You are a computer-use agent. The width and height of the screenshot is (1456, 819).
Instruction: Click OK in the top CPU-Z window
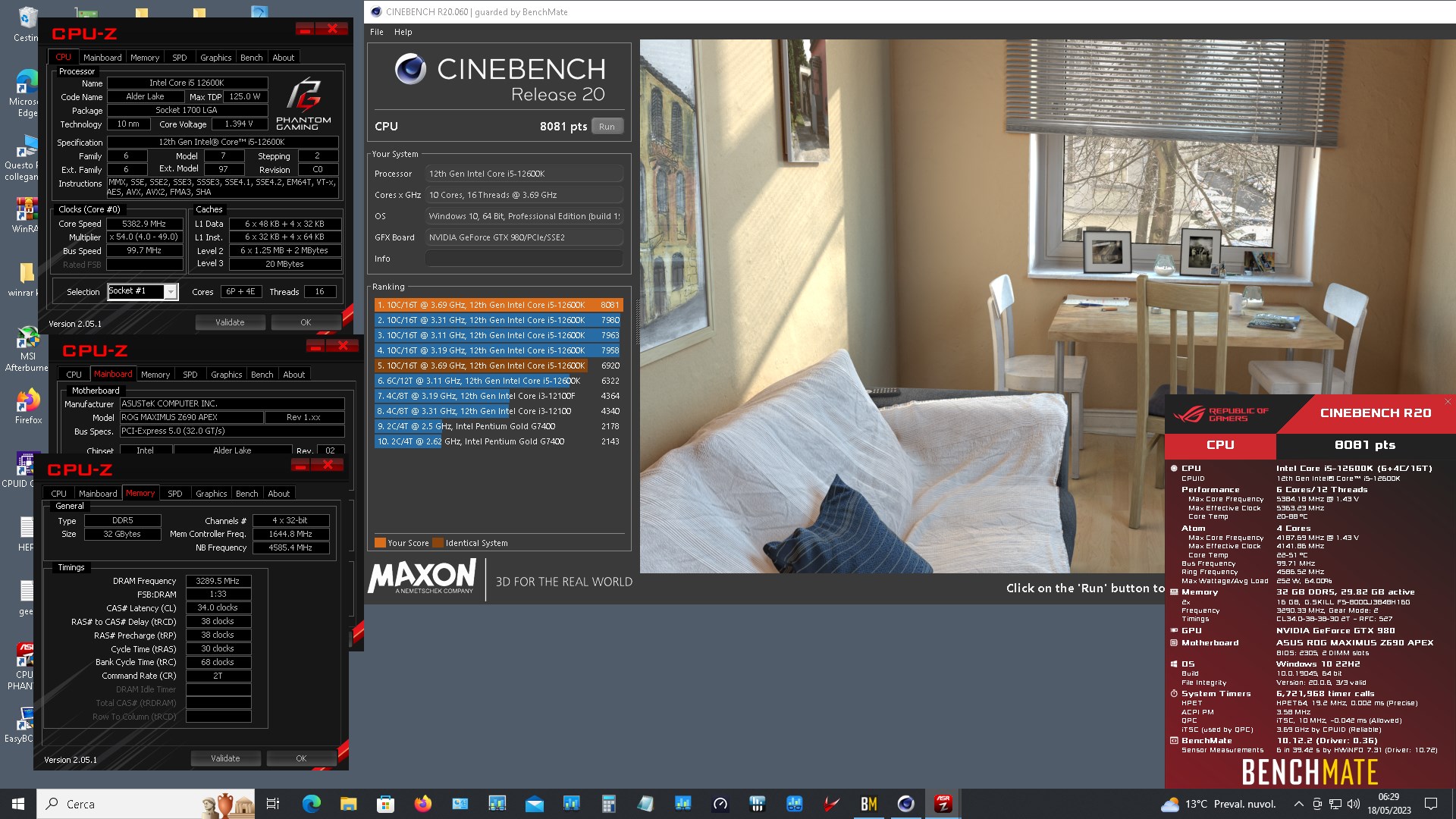pos(306,322)
